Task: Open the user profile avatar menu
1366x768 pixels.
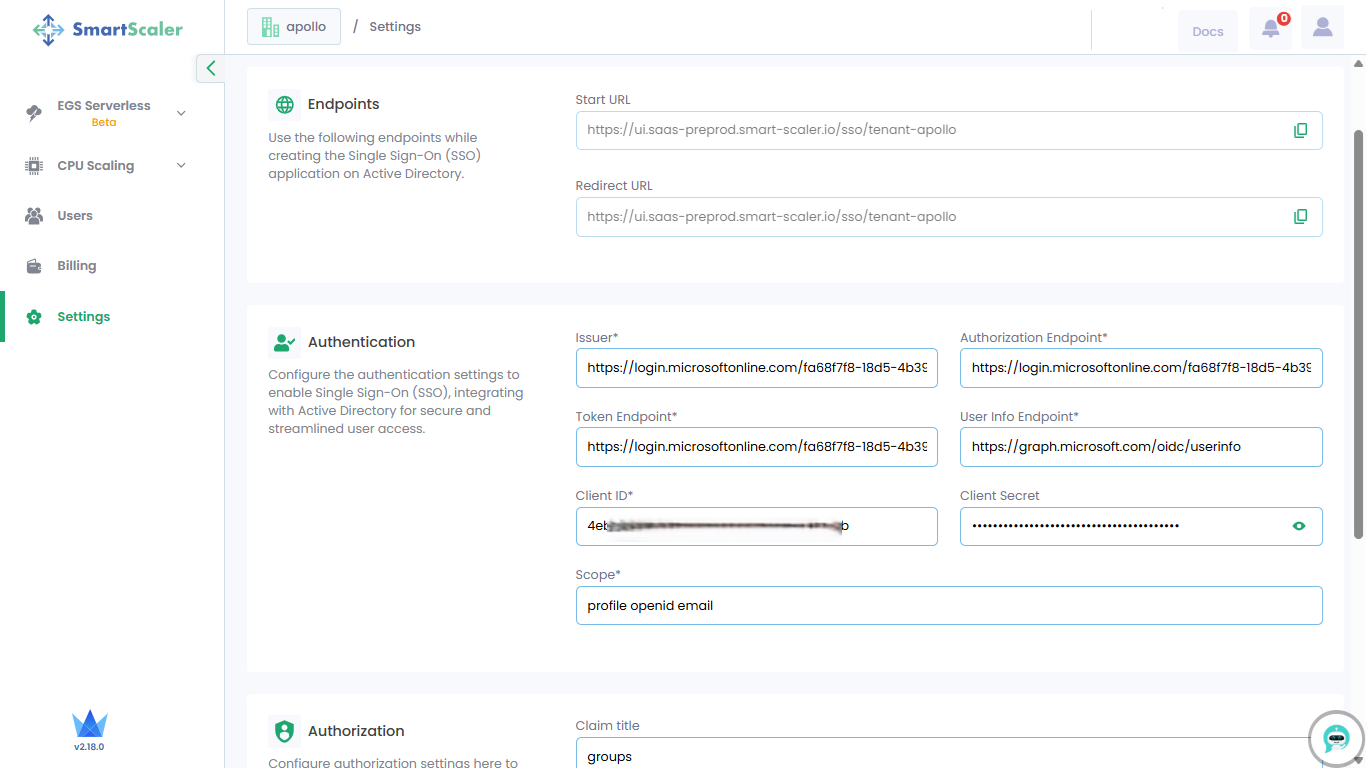Action: click(x=1322, y=28)
